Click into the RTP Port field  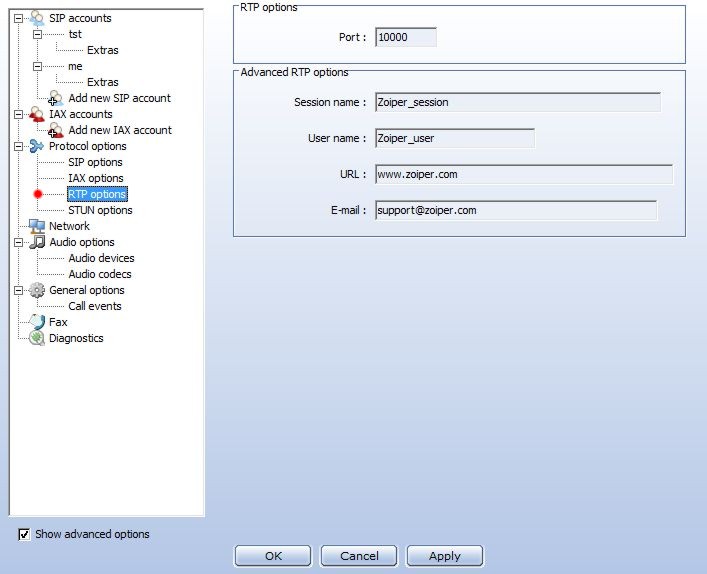pyautogui.click(x=404, y=37)
